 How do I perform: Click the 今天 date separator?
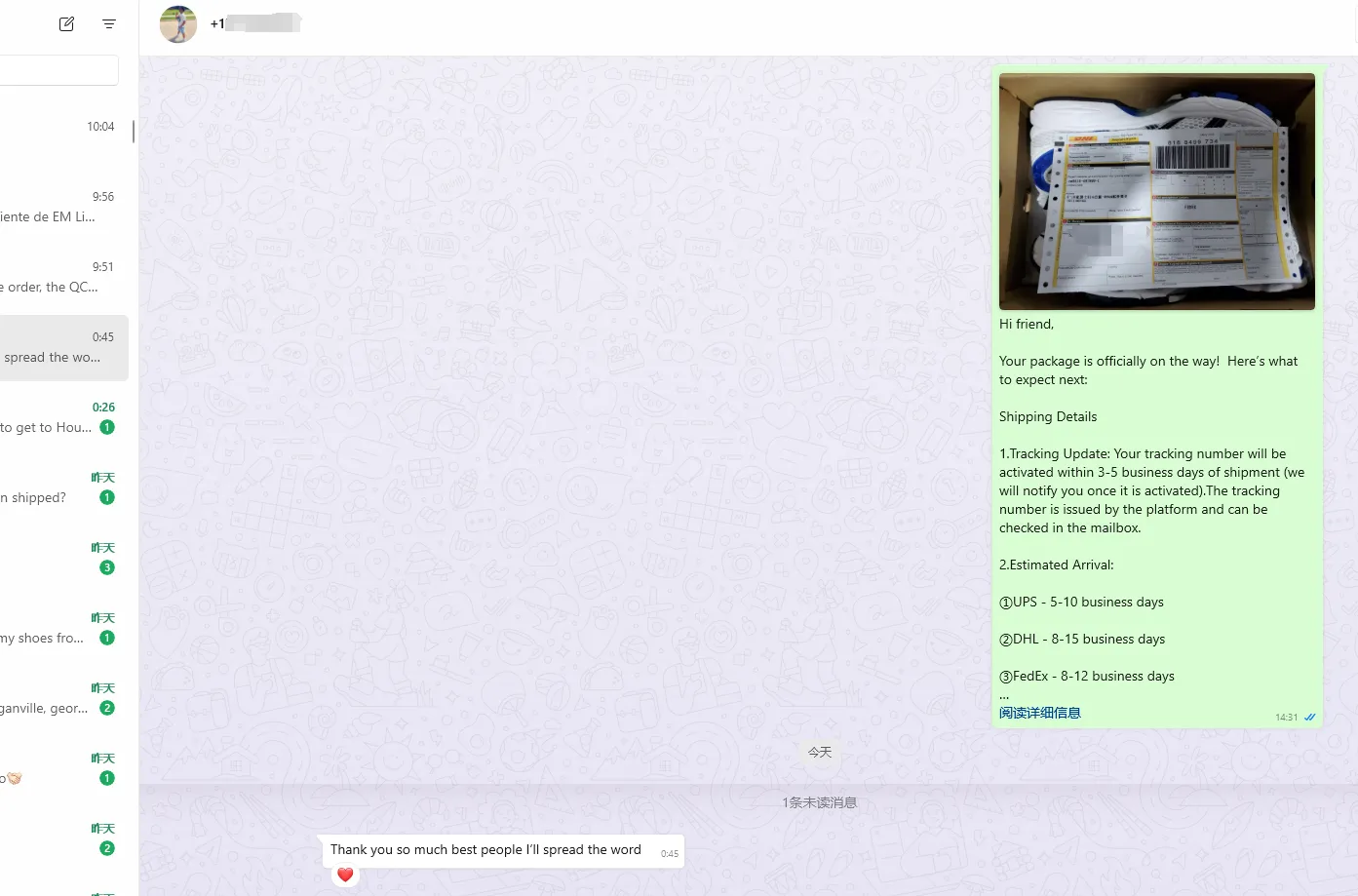(x=820, y=753)
